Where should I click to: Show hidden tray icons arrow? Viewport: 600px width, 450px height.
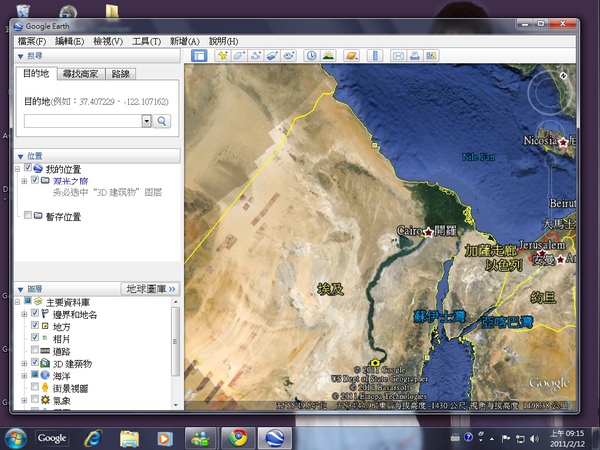tap(492, 439)
